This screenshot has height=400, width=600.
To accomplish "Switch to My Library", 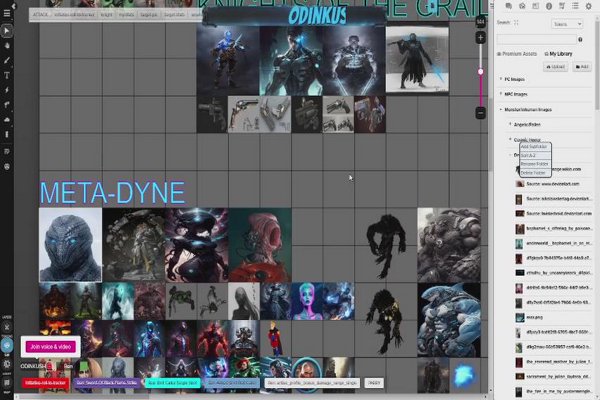I will point(558,54).
